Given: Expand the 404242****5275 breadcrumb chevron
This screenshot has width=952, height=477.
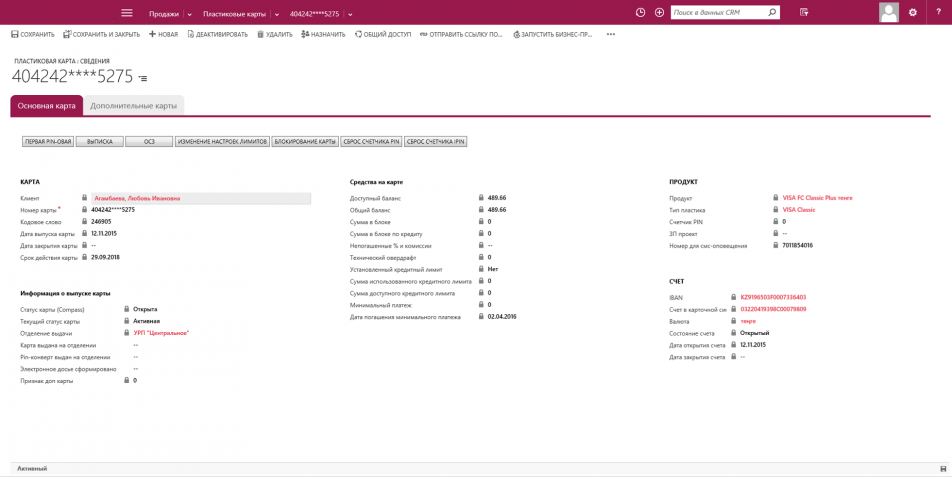Looking at the screenshot, I should tap(350, 14).
